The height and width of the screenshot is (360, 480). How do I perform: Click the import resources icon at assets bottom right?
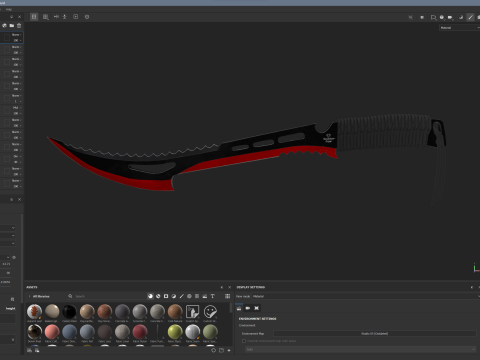click(x=229, y=350)
